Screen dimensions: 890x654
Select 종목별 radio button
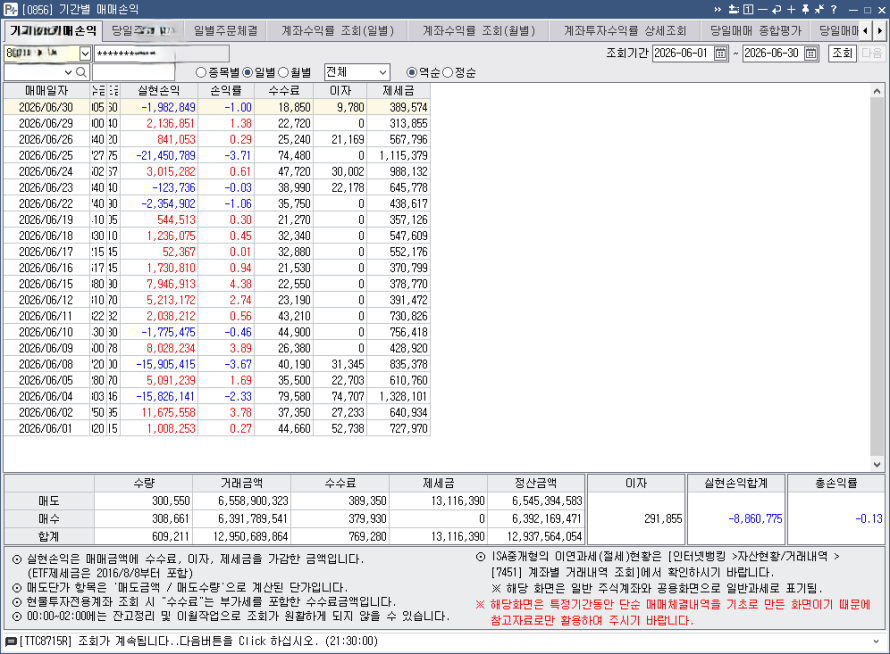(200, 73)
